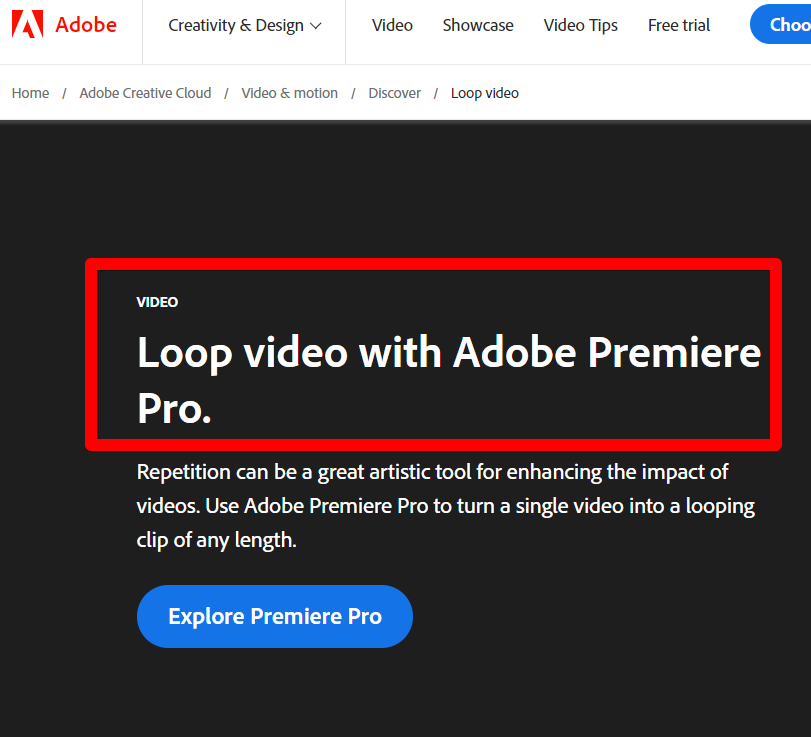Click the small VIDEO label above the heading

click(x=157, y=302)
